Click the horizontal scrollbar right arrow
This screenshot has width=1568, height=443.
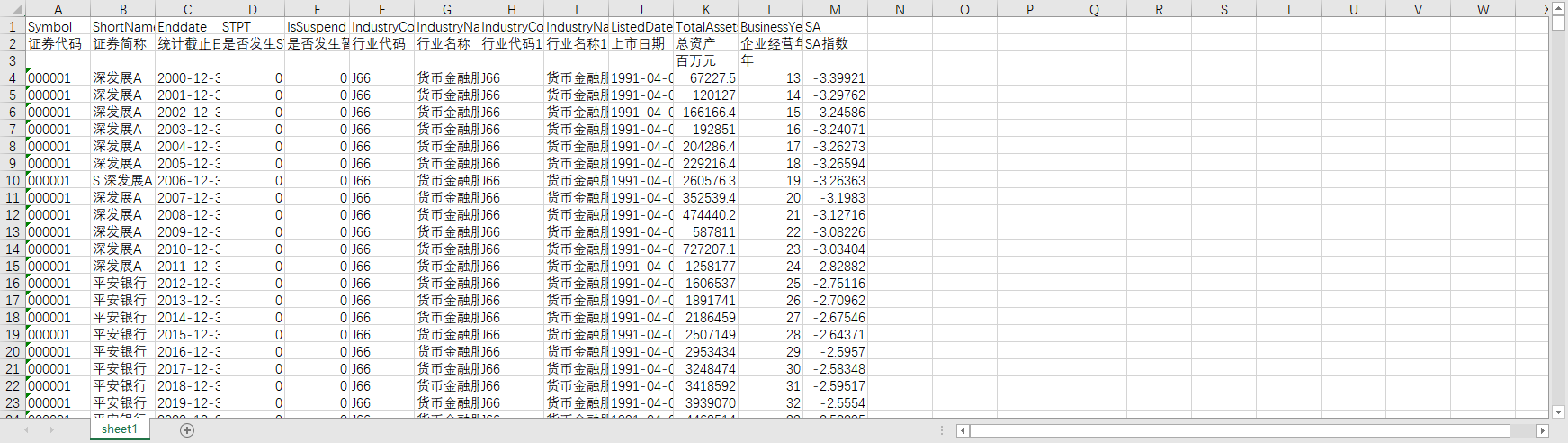[1542, 431]
